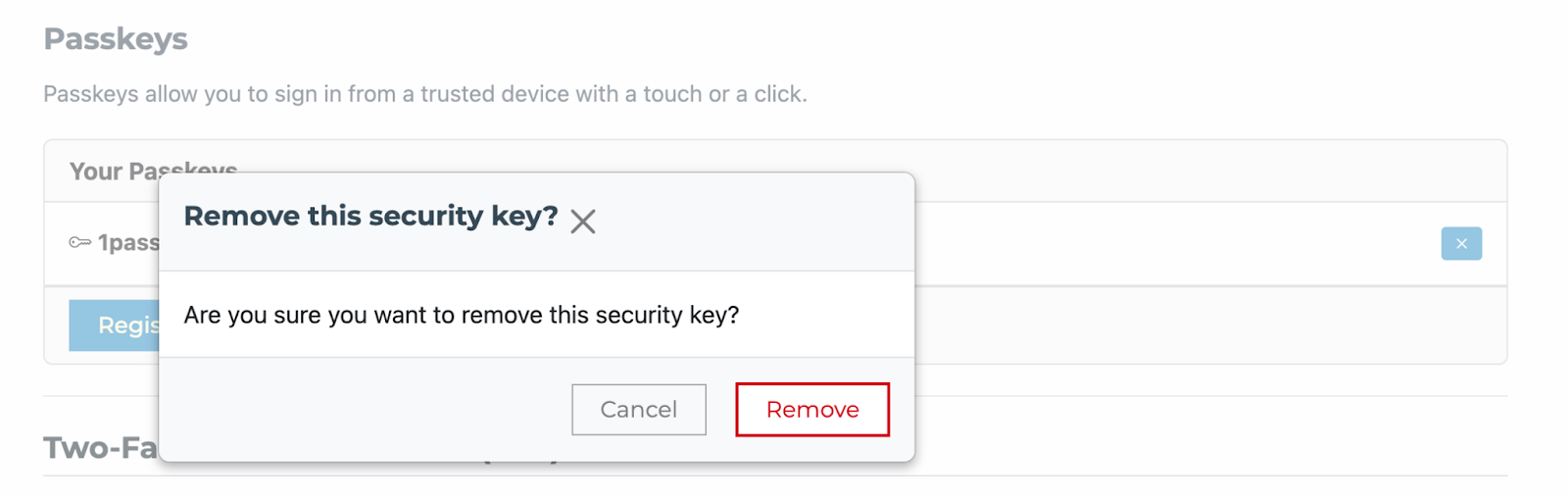The height and width of the screenshot is (498, 1568).
Task: Click the word 'trusted' in the description
Action: pos(458,94)
